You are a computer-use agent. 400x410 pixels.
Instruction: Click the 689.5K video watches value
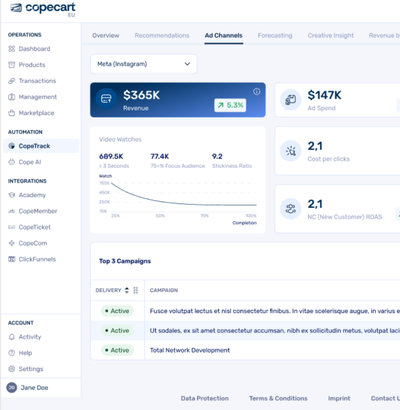click(x=111, y=156)
